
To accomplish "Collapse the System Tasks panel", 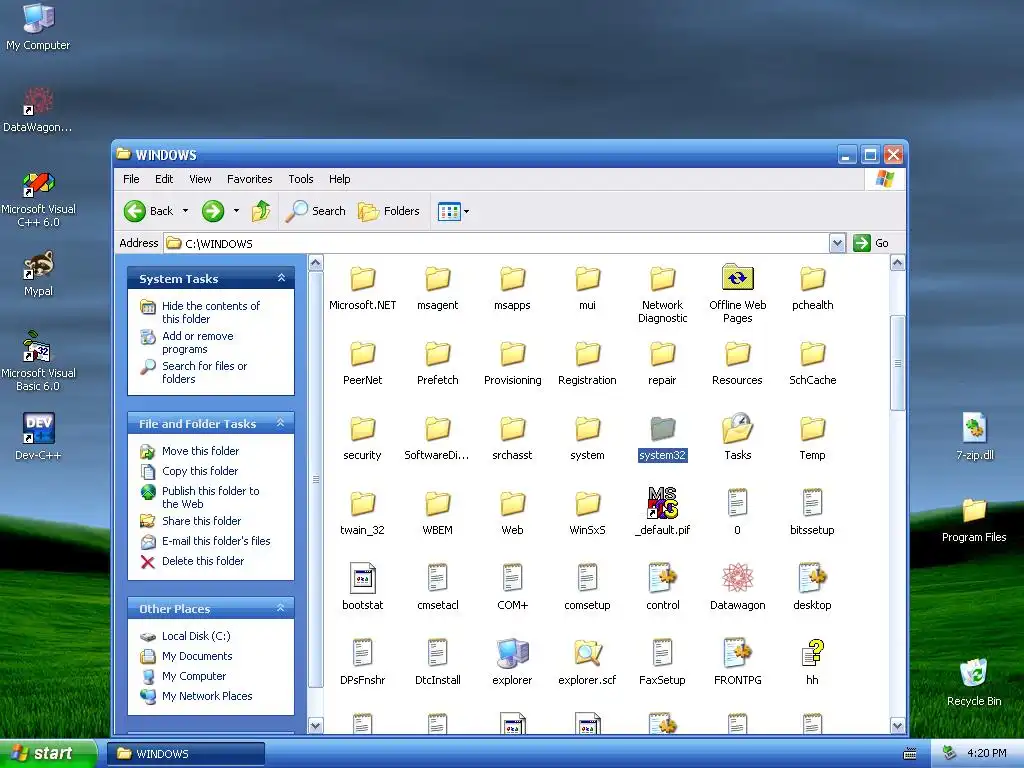I will tap(281, 278).
